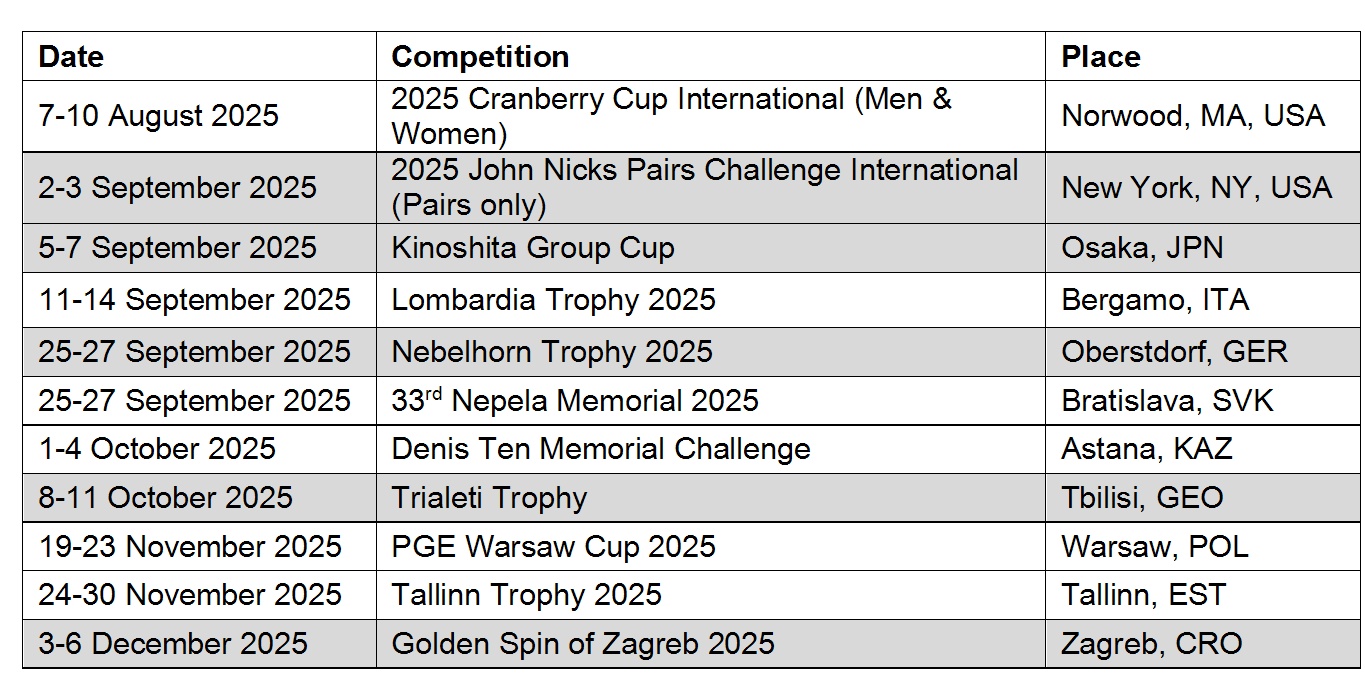The width and height of the screenshot is (1365, 693).
Task: Select the 1-4 October 2025 date
Action: click(x=156, y=449)
